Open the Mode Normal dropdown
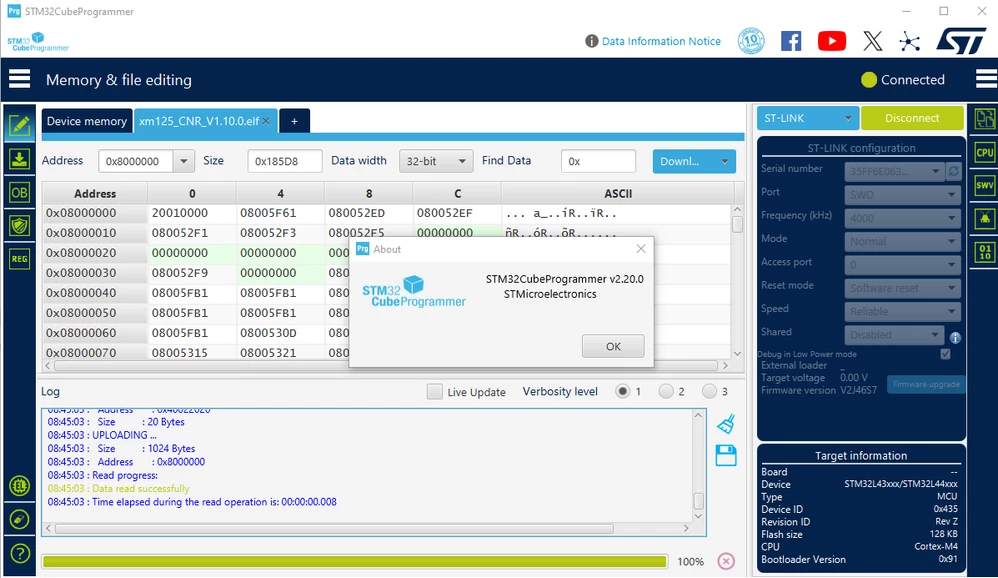This screenshot has height=578, width=998. (902, 242)
